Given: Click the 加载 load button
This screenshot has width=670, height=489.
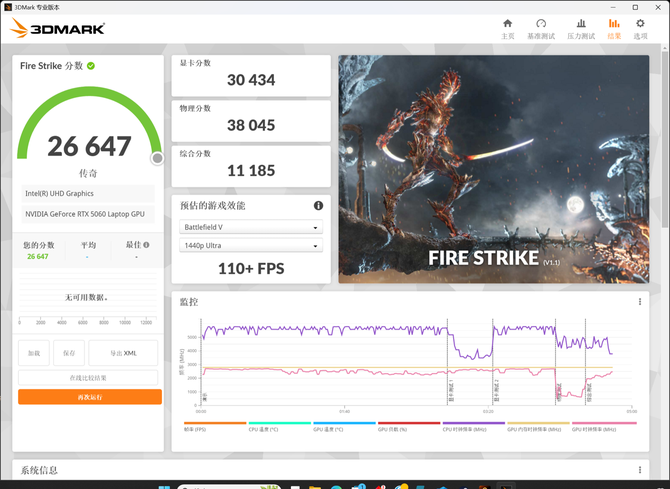Looking at the screenshot, I should 33,353.
